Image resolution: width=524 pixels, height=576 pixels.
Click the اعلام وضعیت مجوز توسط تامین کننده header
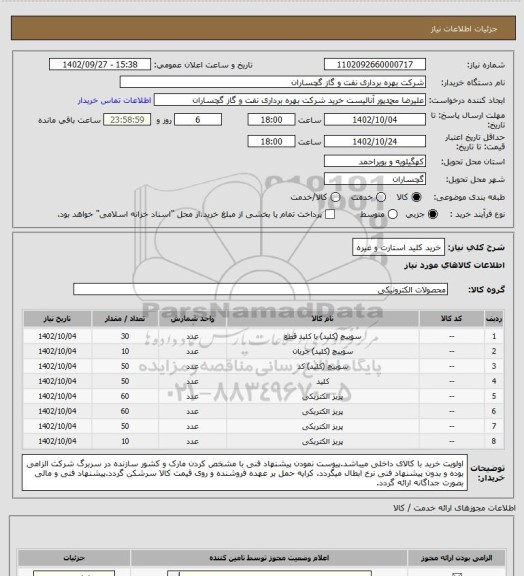click(x=269, y=558)
